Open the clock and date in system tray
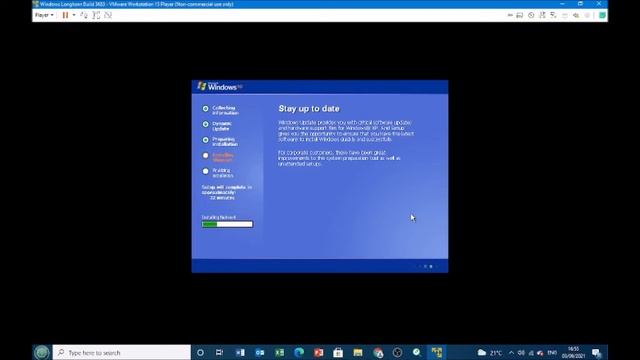This screenshot has width=640, height=360. tap(573, 352)
